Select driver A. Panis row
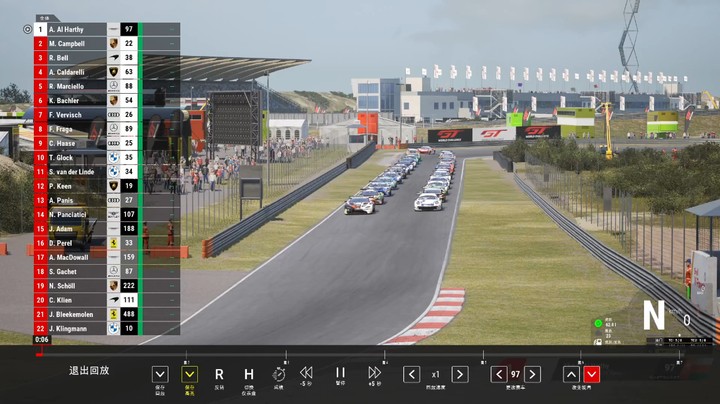 (107, 200)
